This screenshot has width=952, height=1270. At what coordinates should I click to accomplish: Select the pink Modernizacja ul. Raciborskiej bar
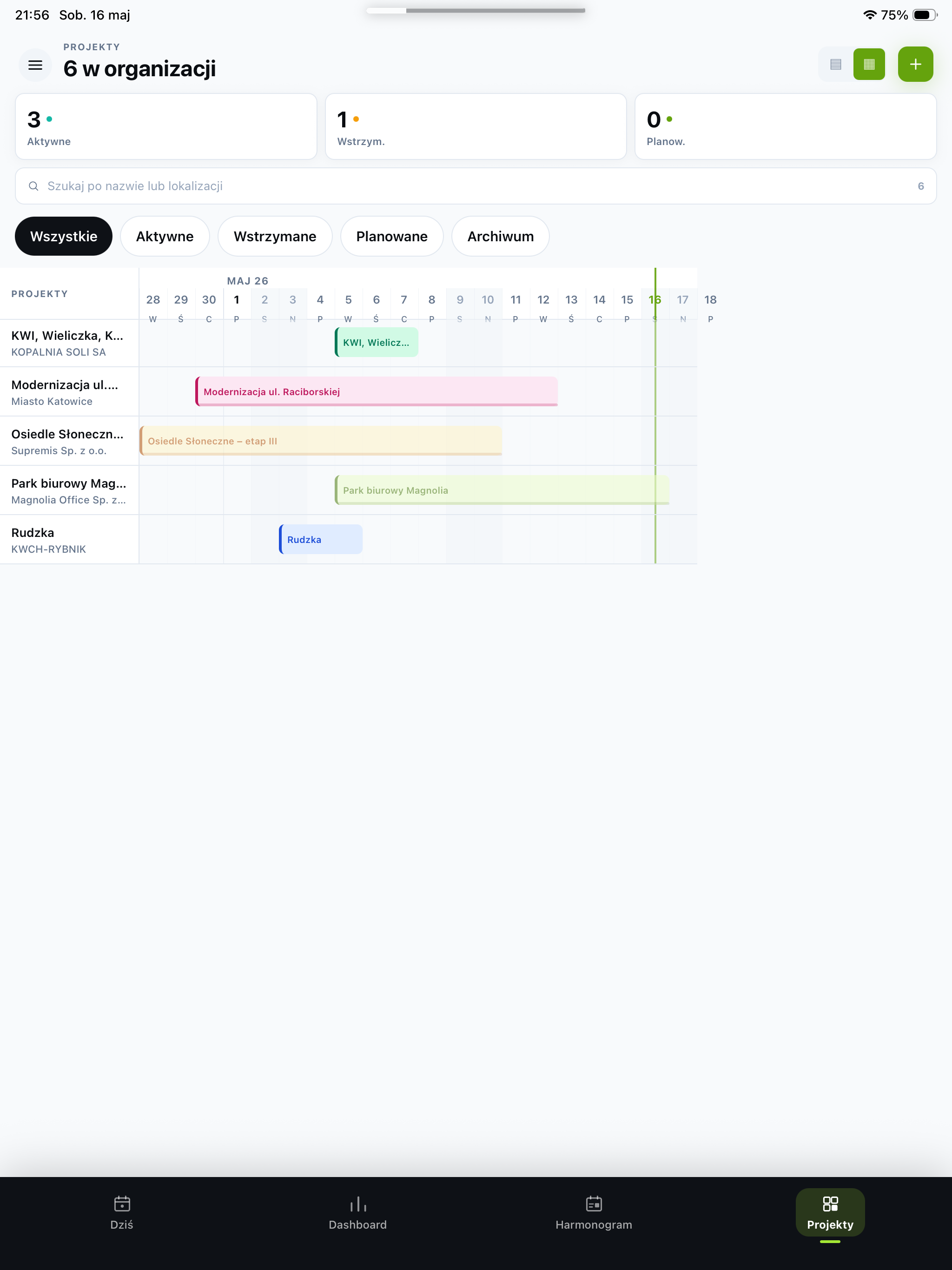click(377, 391)
